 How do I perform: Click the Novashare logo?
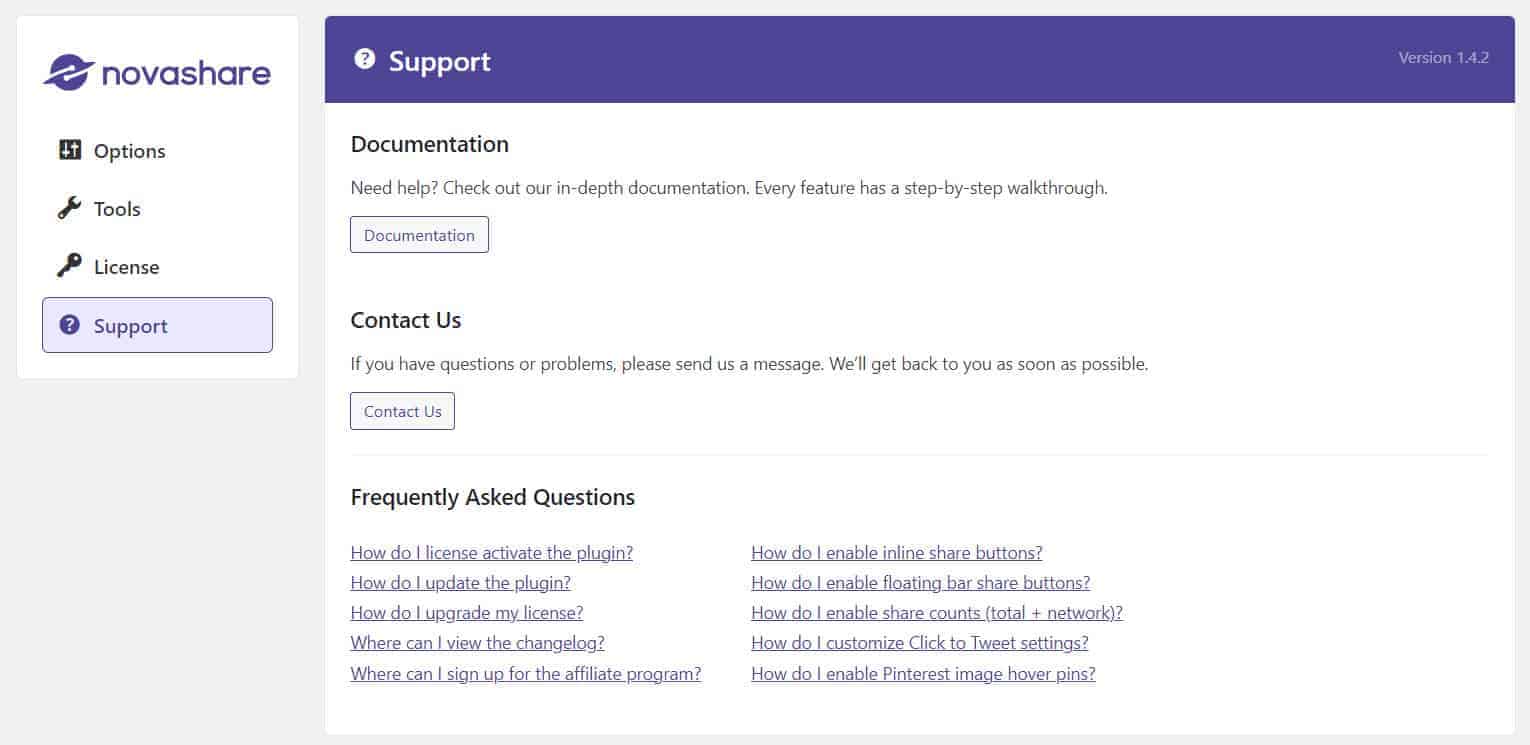[x=157, y=72]
